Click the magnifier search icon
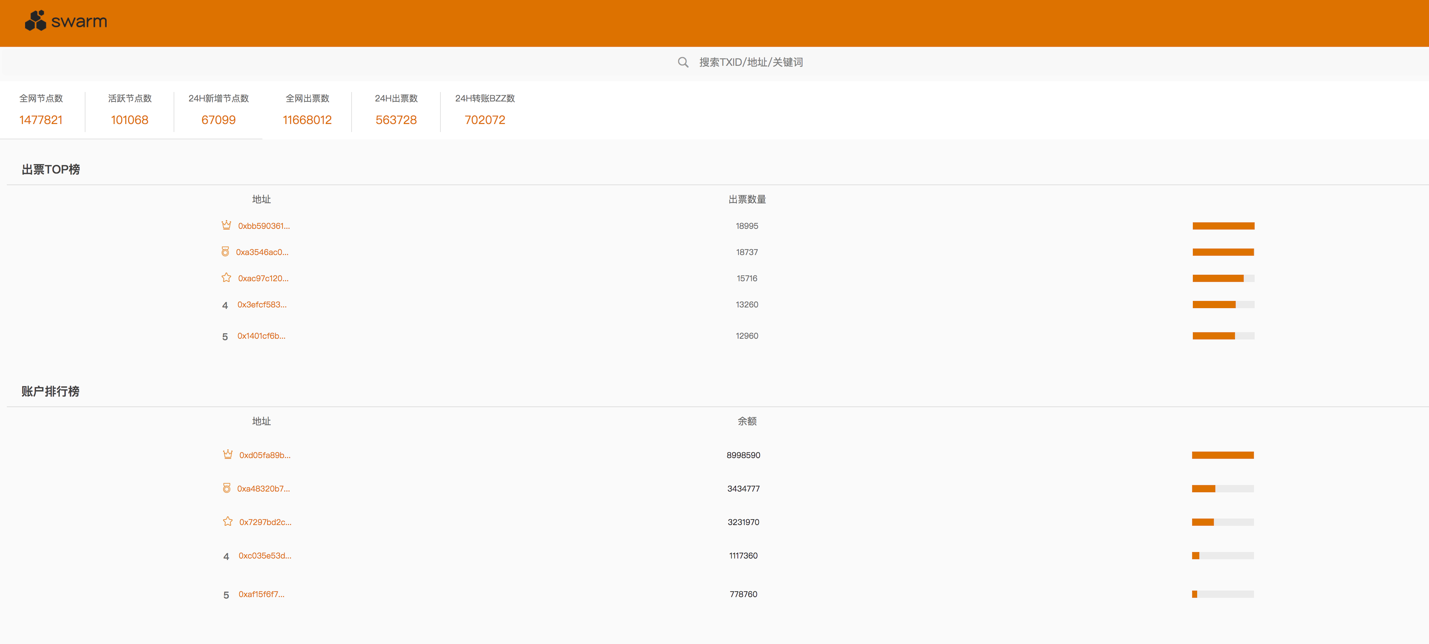Screen dimensions: 1429x644 683,62
